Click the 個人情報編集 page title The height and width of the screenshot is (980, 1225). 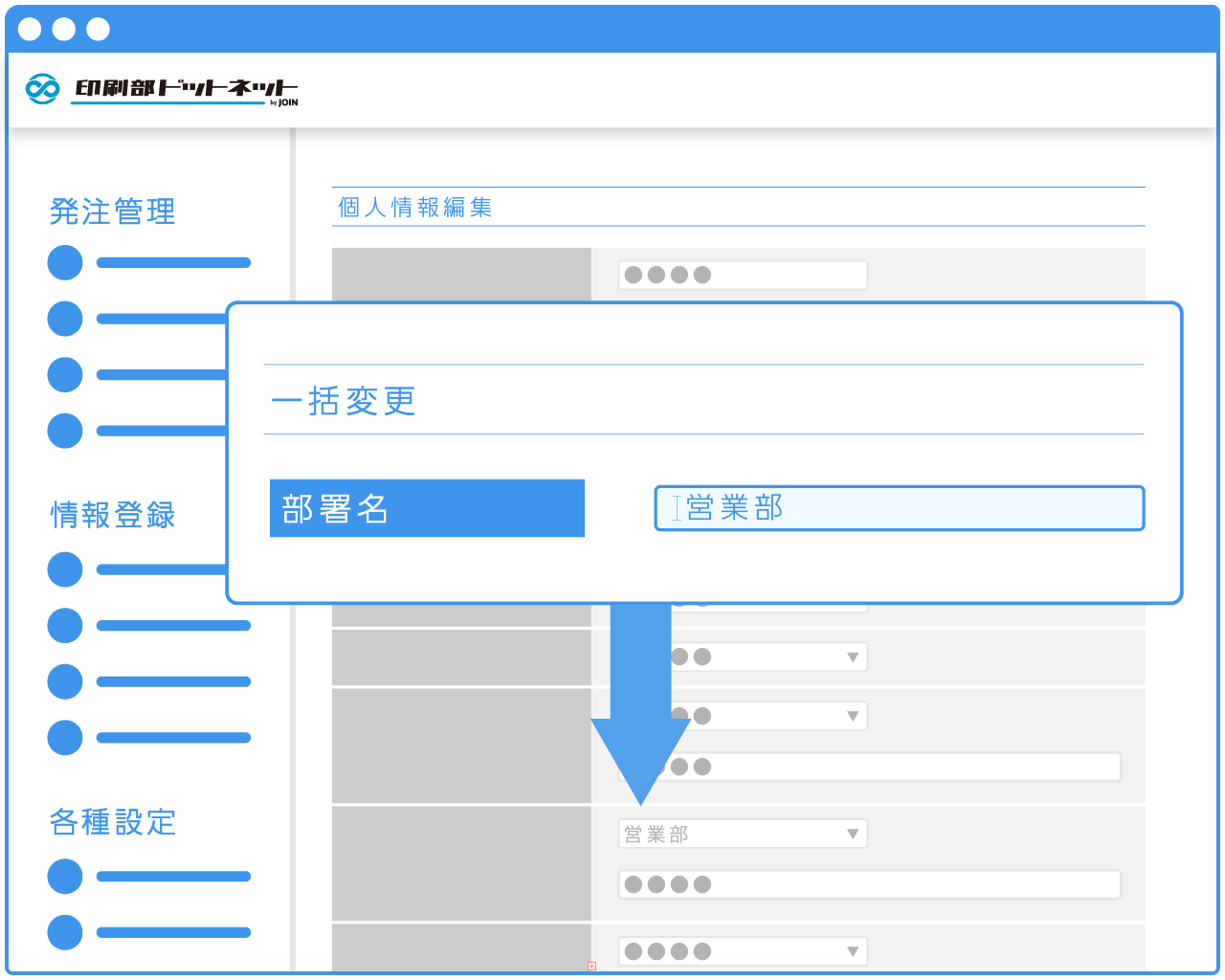pos(414,207)
